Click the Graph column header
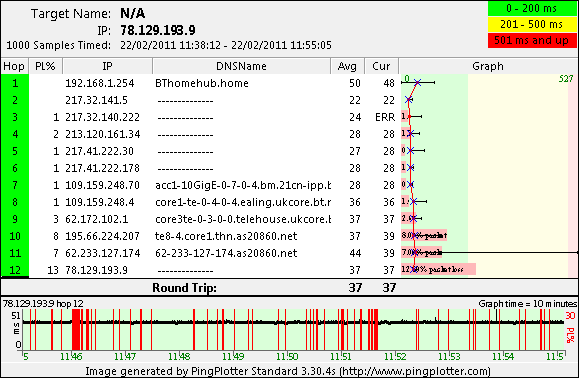 tap(488, 66)
